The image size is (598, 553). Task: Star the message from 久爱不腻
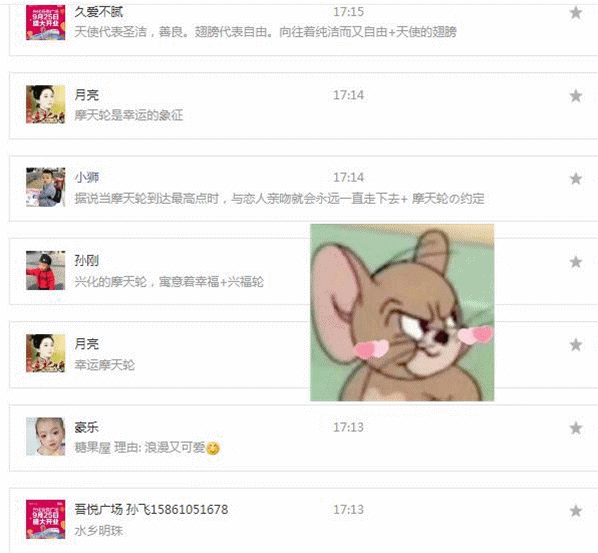[x=575, y=13]
